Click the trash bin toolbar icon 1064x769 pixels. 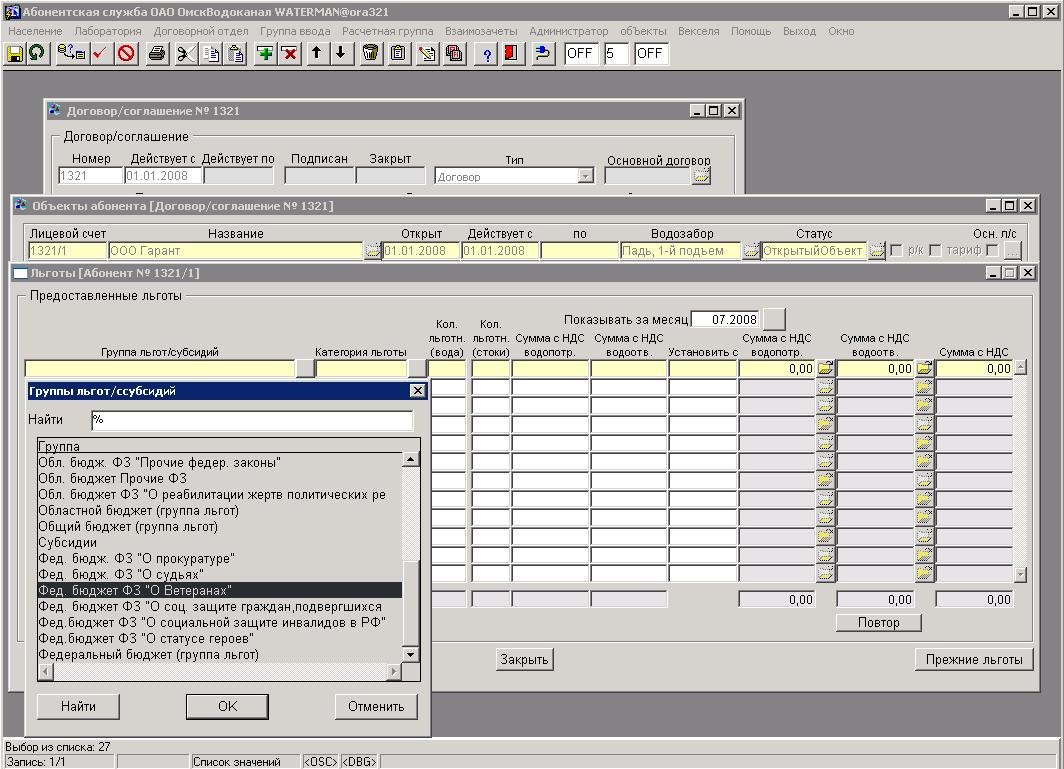(x=371, y=54)
